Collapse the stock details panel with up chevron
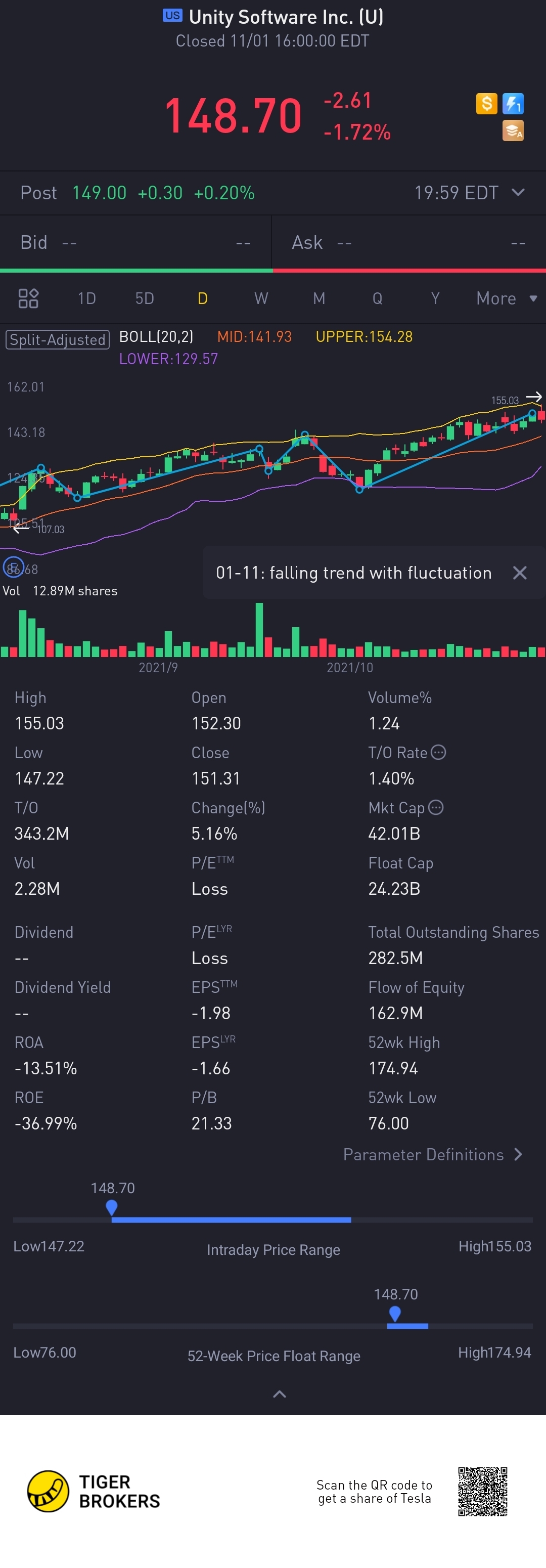546x1568 pixels. 280,1393
